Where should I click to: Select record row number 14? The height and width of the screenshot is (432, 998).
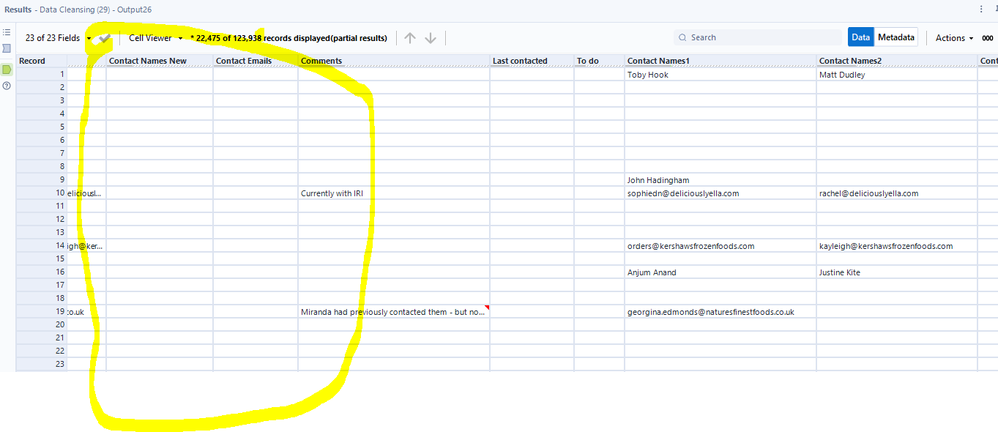click(41, 246)
